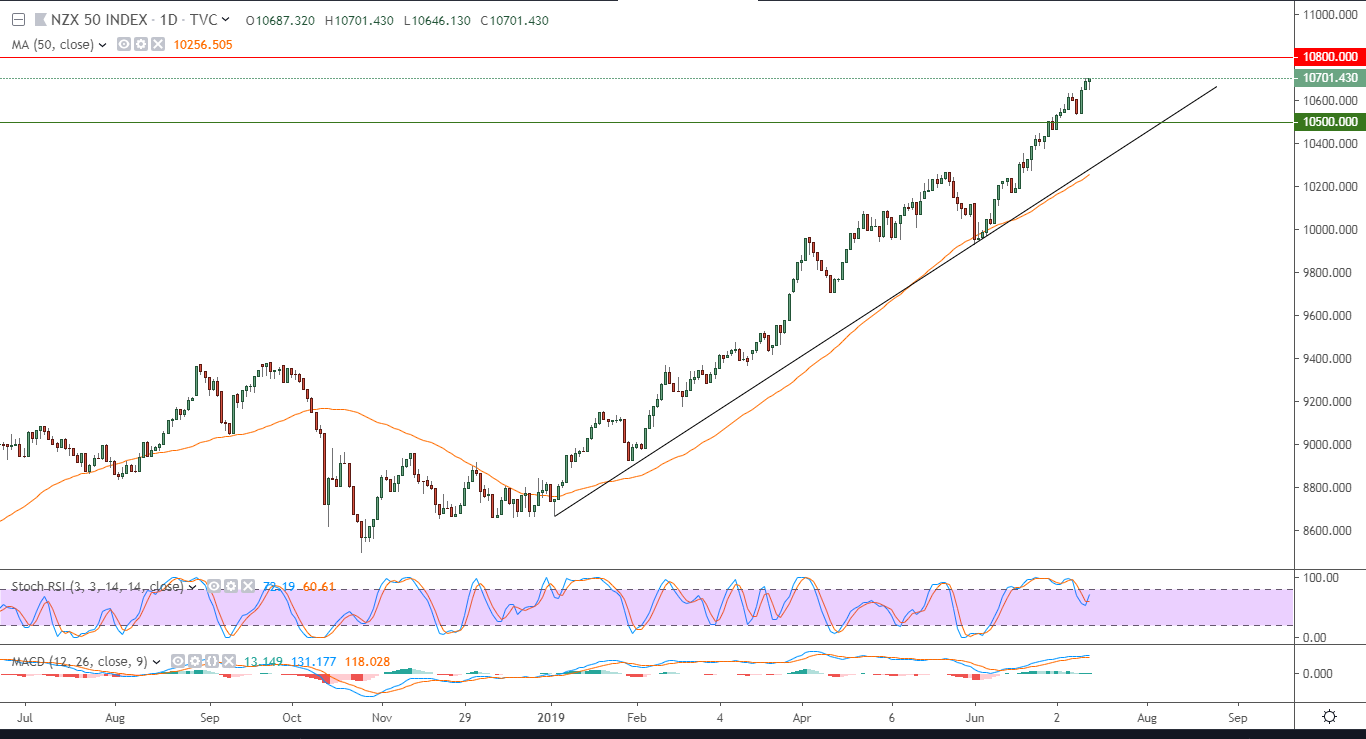Image resolution: width=1366 pixels, height=739 pixels.
Task: Remove the MACD indicator with the X icon
Action: (229, 661)
